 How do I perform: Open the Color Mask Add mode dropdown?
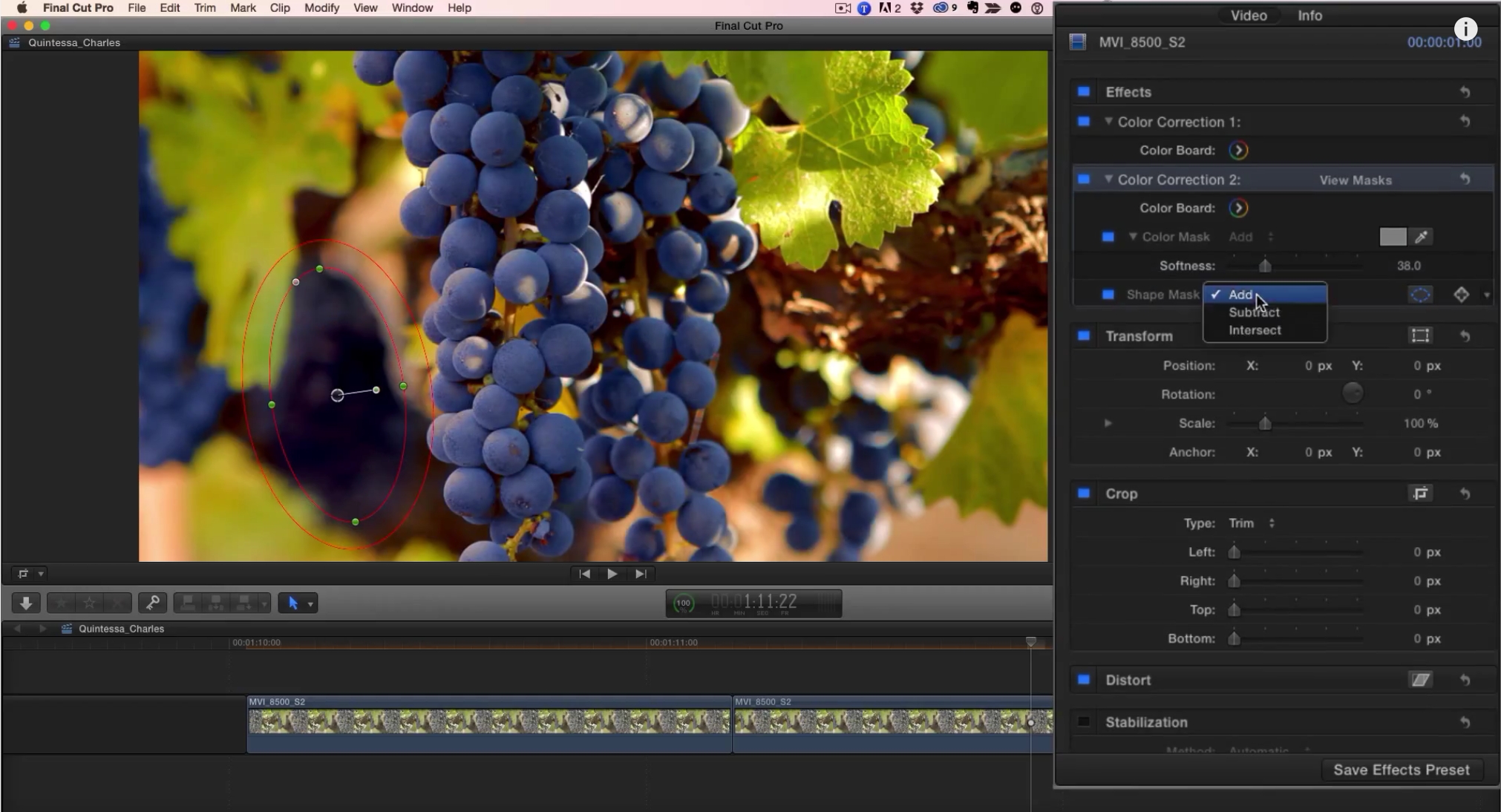pyautogui.click(x=1251, y=237)
